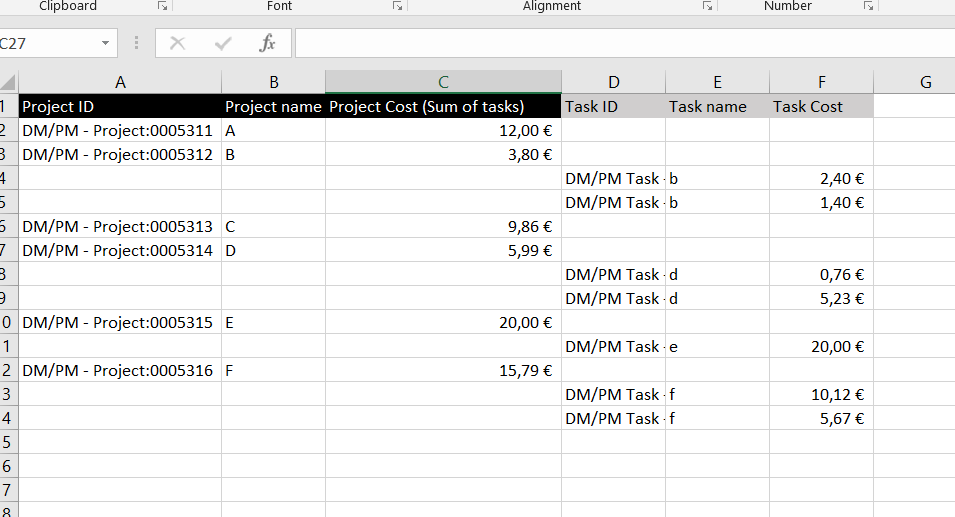The height and width of the screenshot is (517, 955).
Task: Select cell DM/PM - Project:0005311
Action: (120, 130)
